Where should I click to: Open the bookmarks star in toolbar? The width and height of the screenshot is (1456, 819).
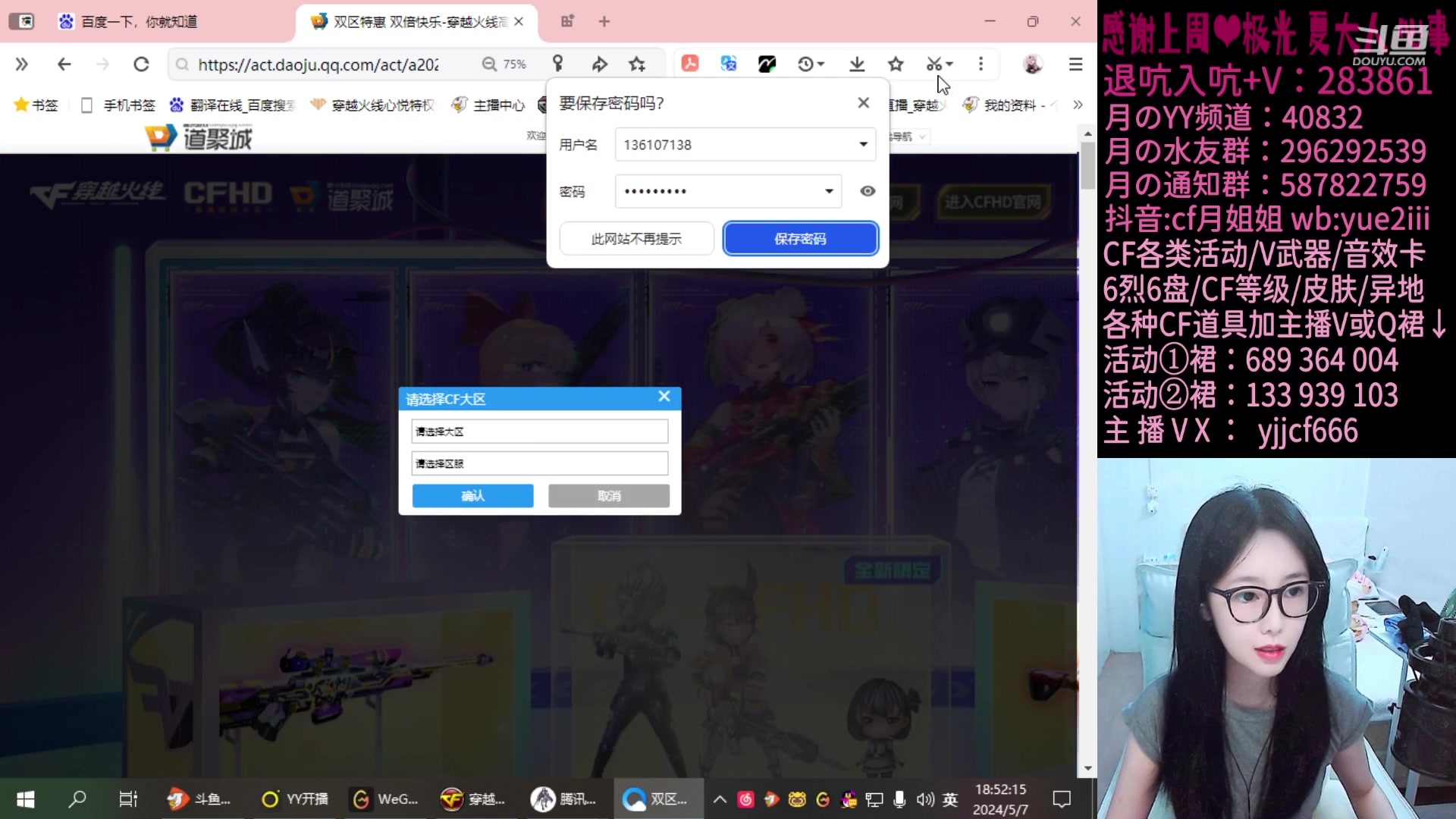[x=896, y=64]
